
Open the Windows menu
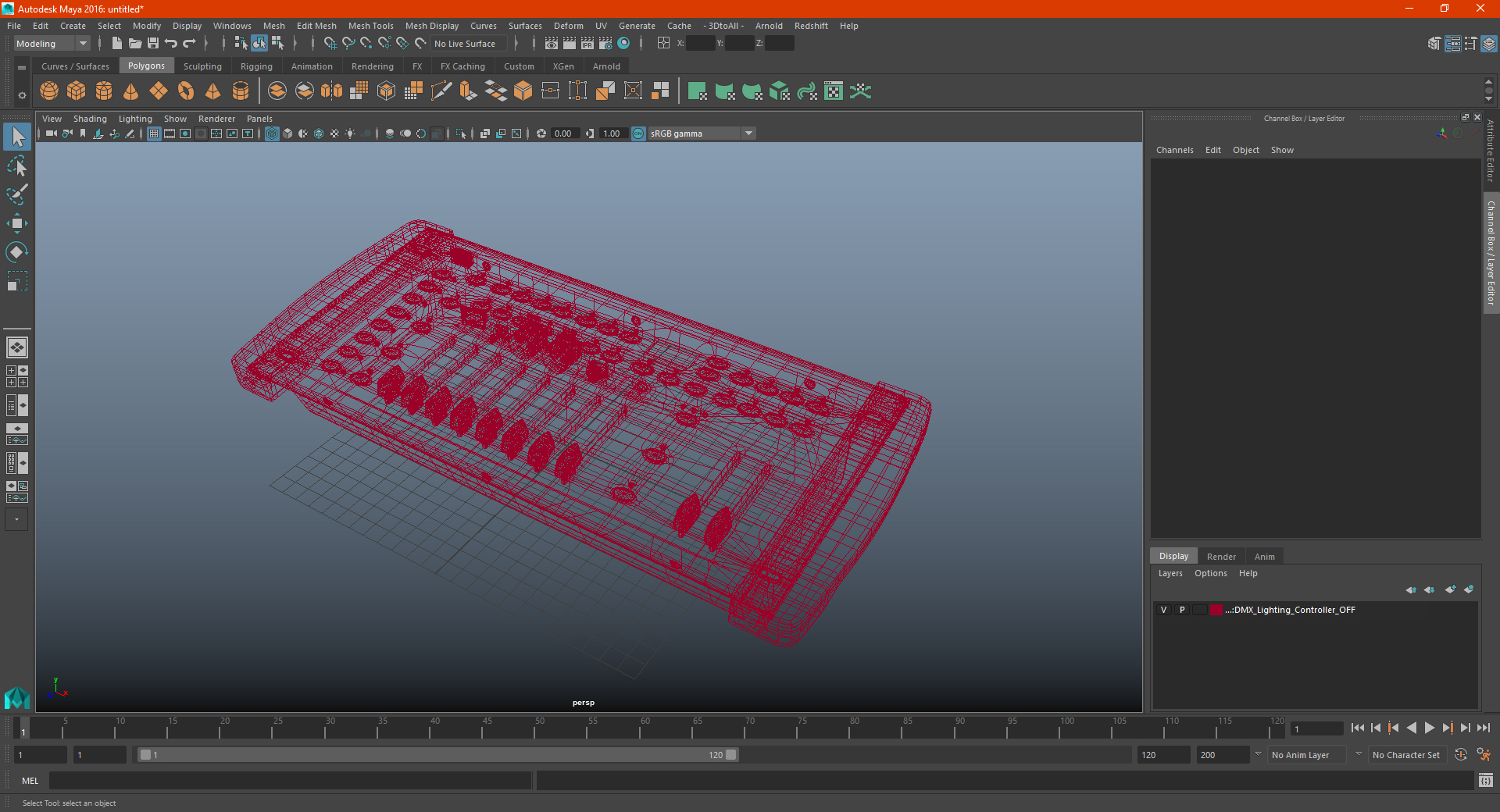coord(232,26)
